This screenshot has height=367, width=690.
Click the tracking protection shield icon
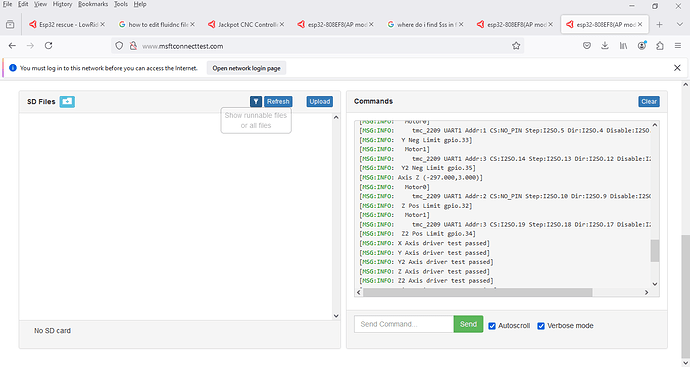[119, 46]
